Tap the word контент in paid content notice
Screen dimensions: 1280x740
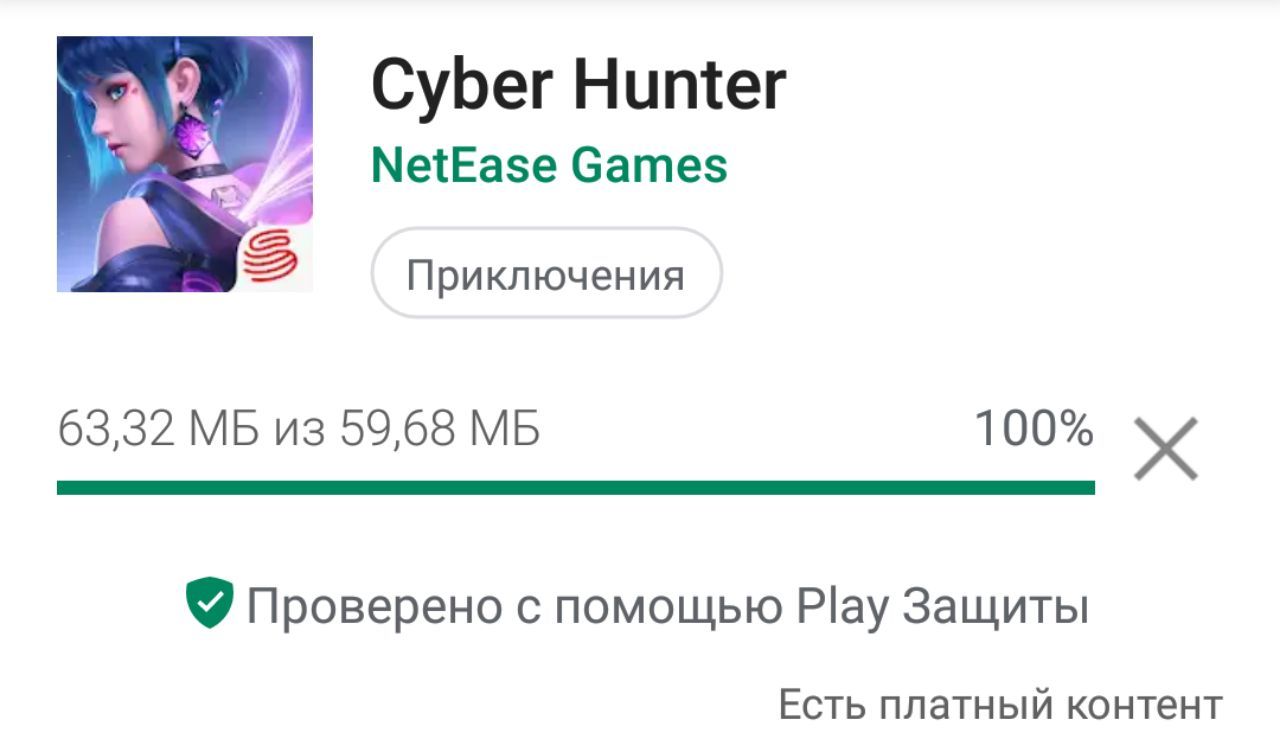click(1141, 705)
